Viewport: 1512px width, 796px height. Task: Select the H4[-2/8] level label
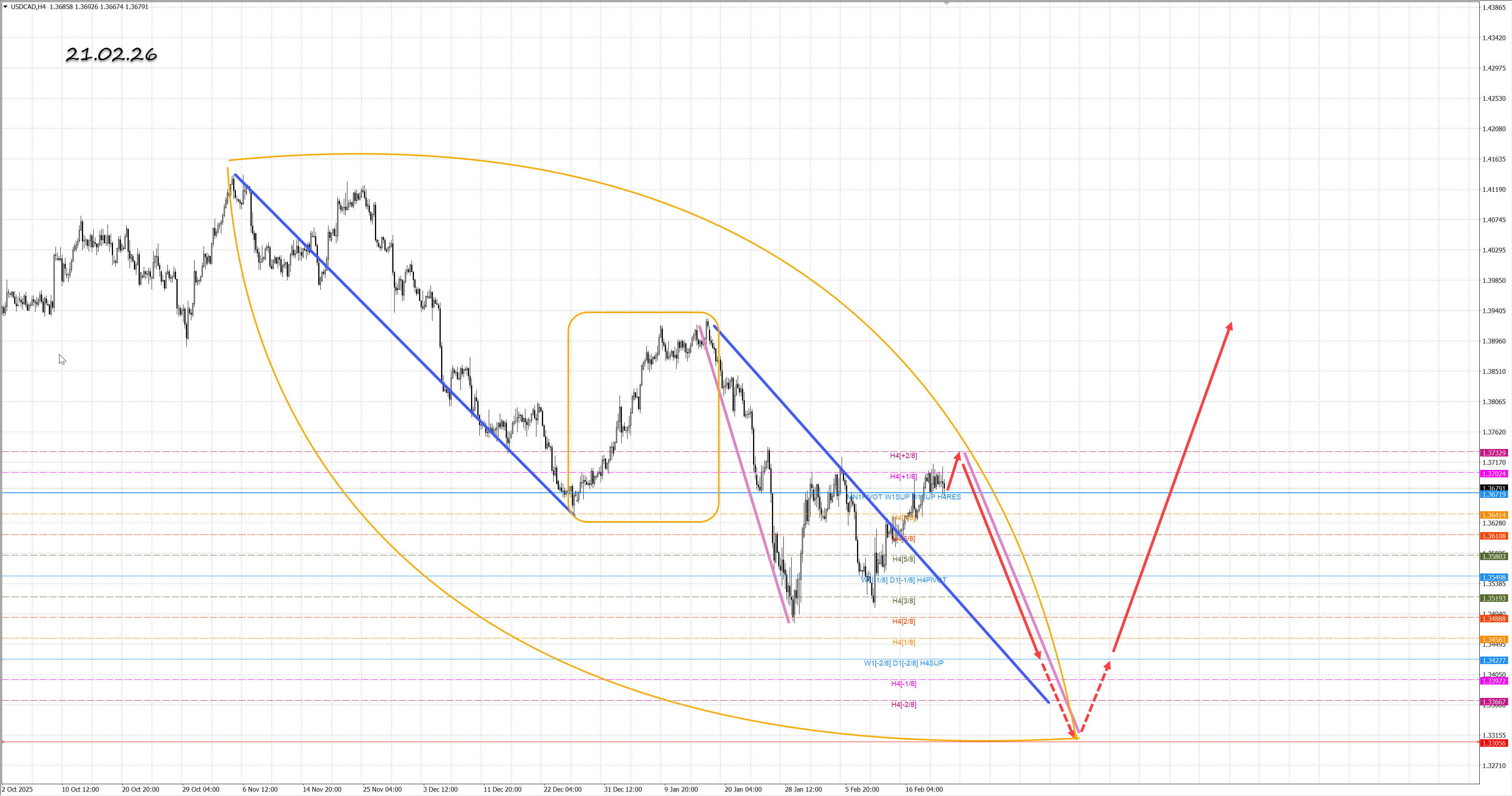[903, 704]
